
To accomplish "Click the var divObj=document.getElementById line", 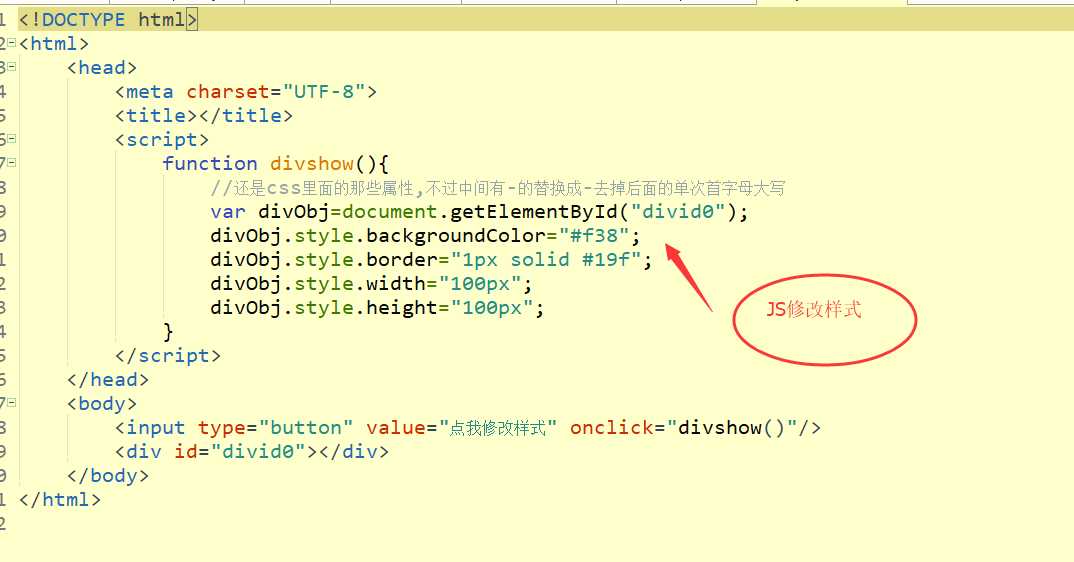I will 479,212.
